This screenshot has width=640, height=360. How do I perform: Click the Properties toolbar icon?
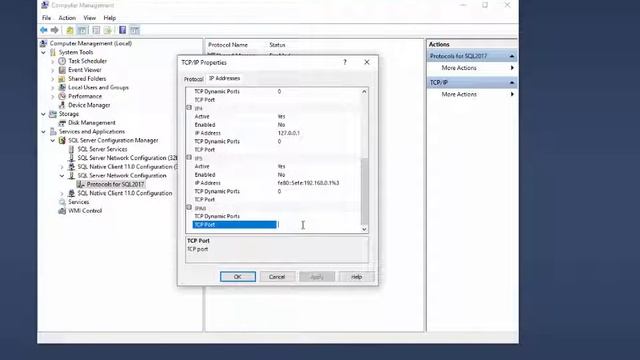(96, 30)
